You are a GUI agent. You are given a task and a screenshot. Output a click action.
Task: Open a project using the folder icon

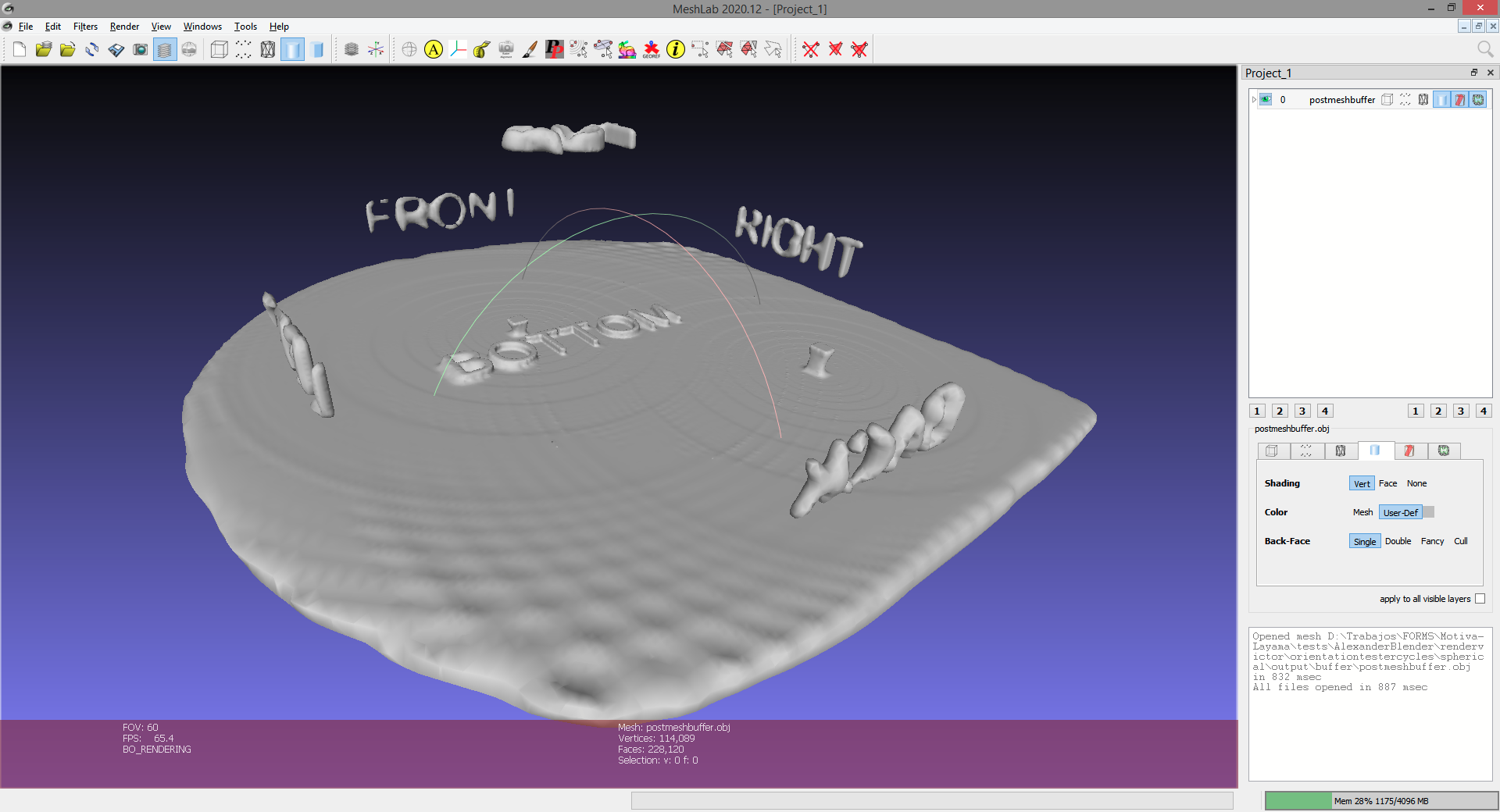click(43, 49)
